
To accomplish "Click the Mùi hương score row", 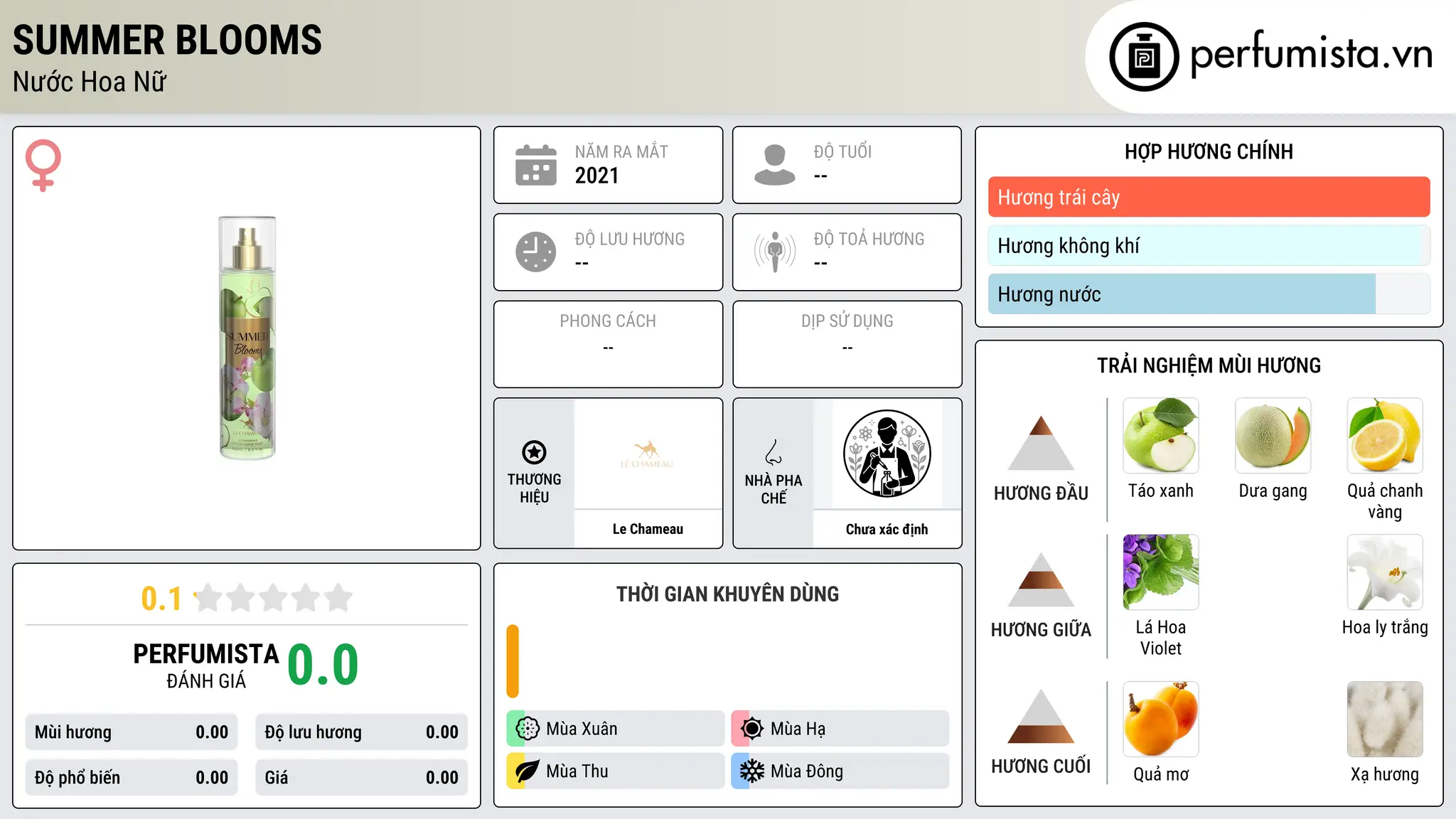I will (x=132, y=732).
